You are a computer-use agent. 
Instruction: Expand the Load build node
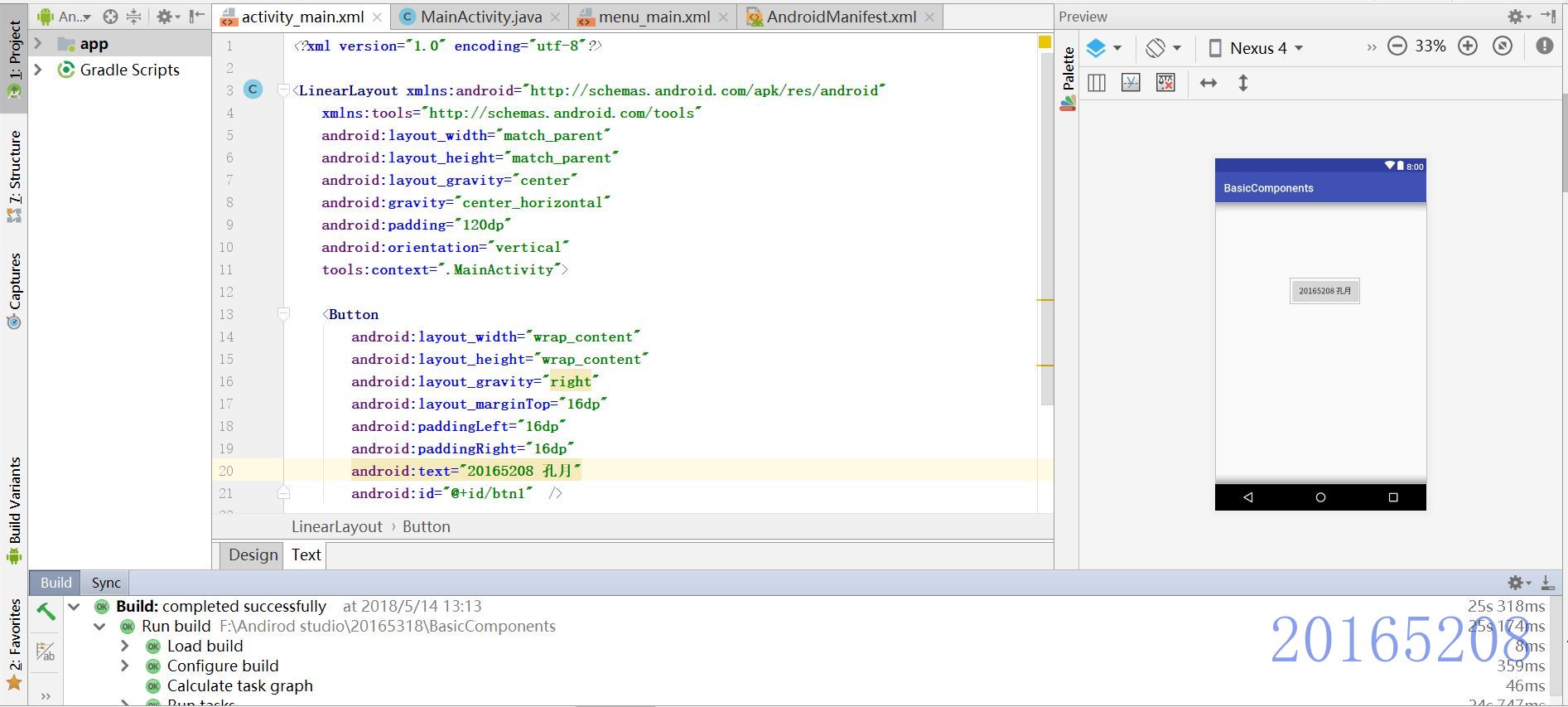tap(125, 646)
